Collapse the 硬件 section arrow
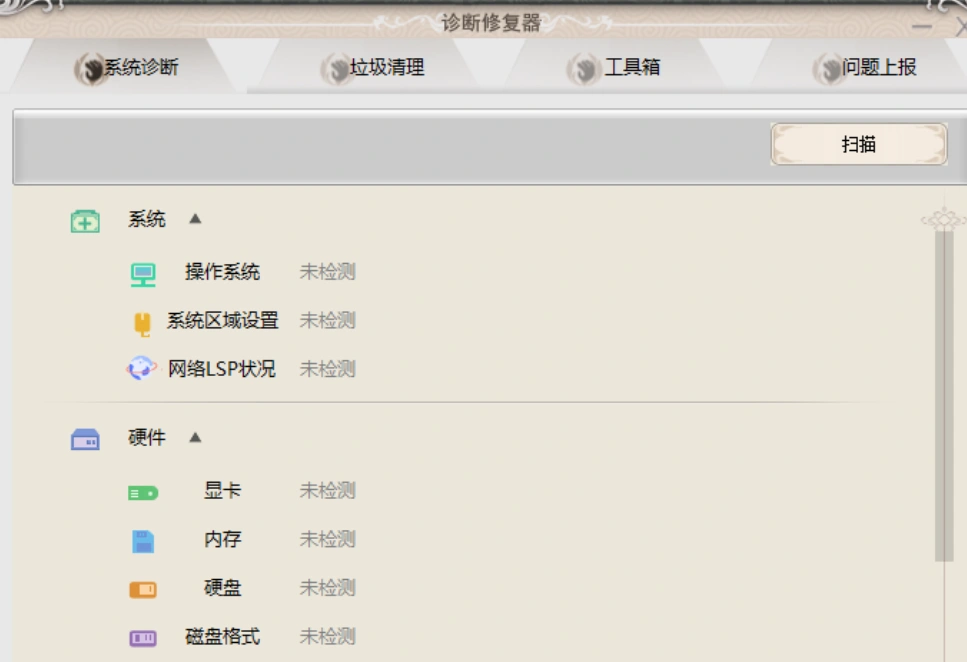Image resolution: width=967 pixels, height=662 pixels. (x=195, y=437)
